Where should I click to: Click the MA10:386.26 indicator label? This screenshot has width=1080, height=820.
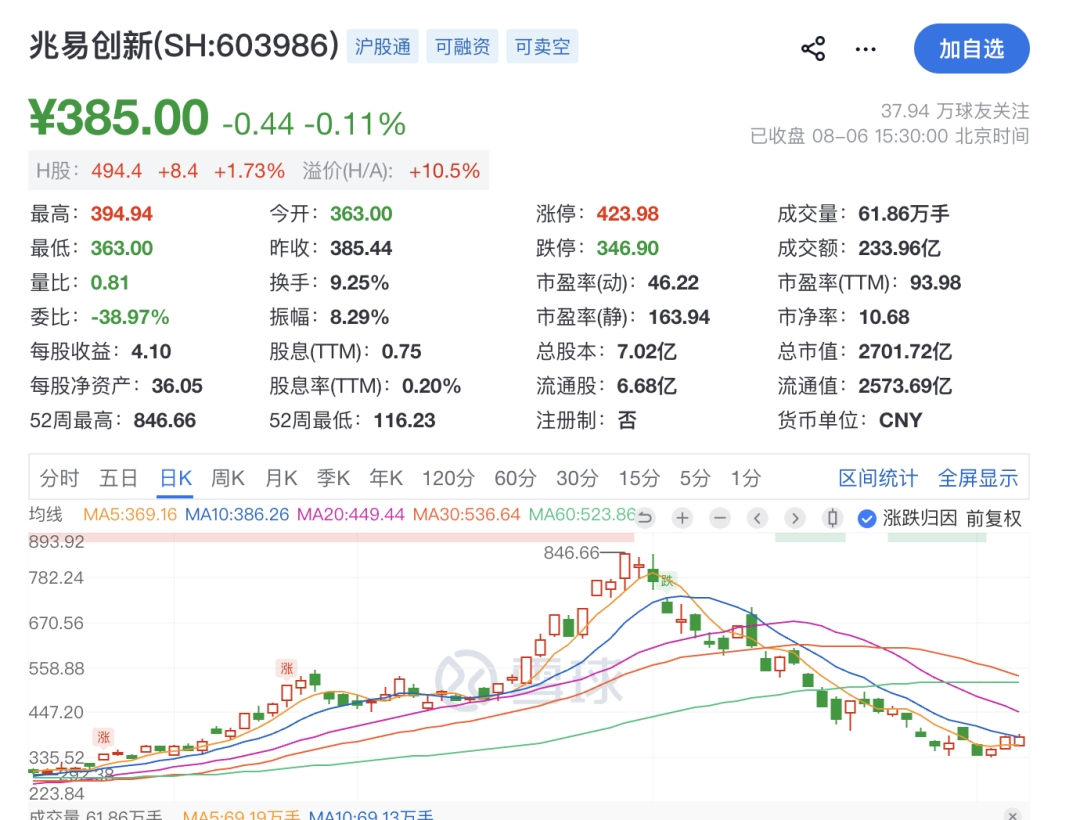pyautogui.click(x=237, y=514)
